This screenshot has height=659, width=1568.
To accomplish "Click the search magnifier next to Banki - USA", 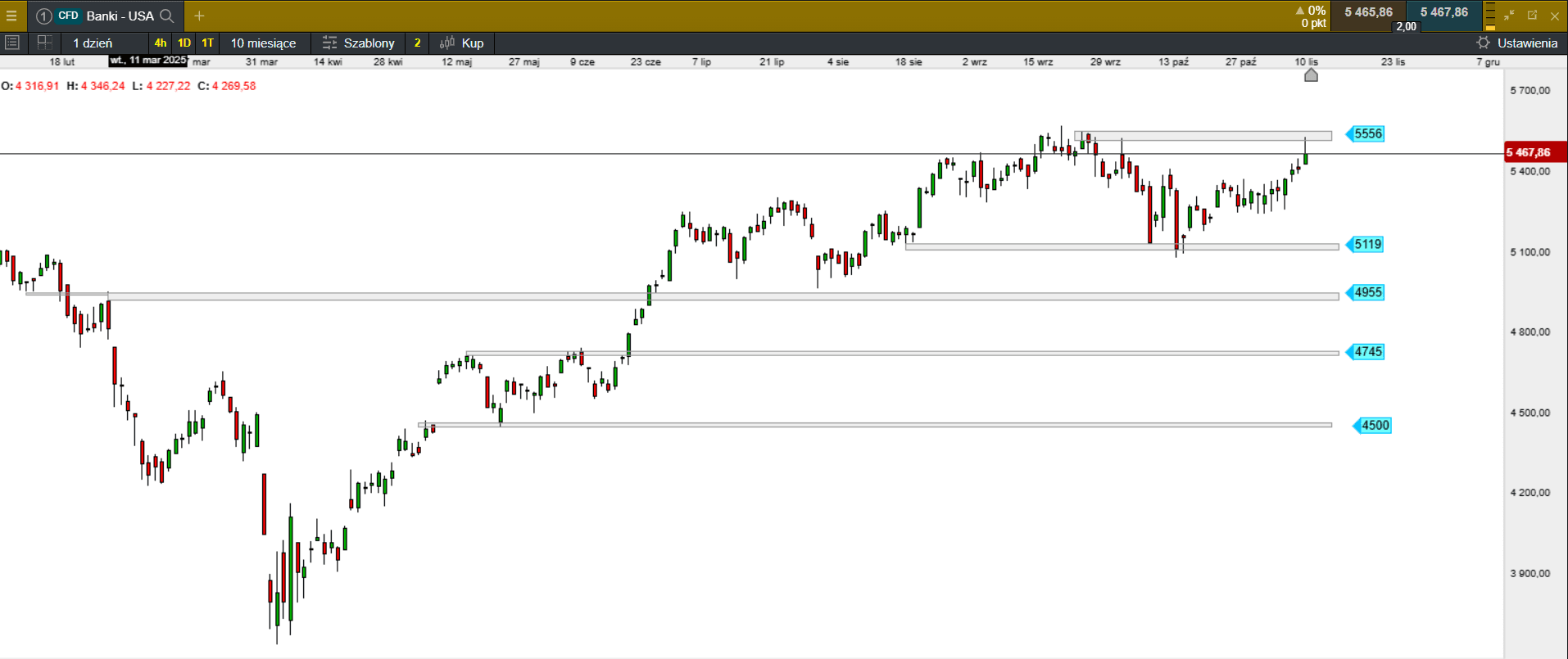I will coord(167,16).
